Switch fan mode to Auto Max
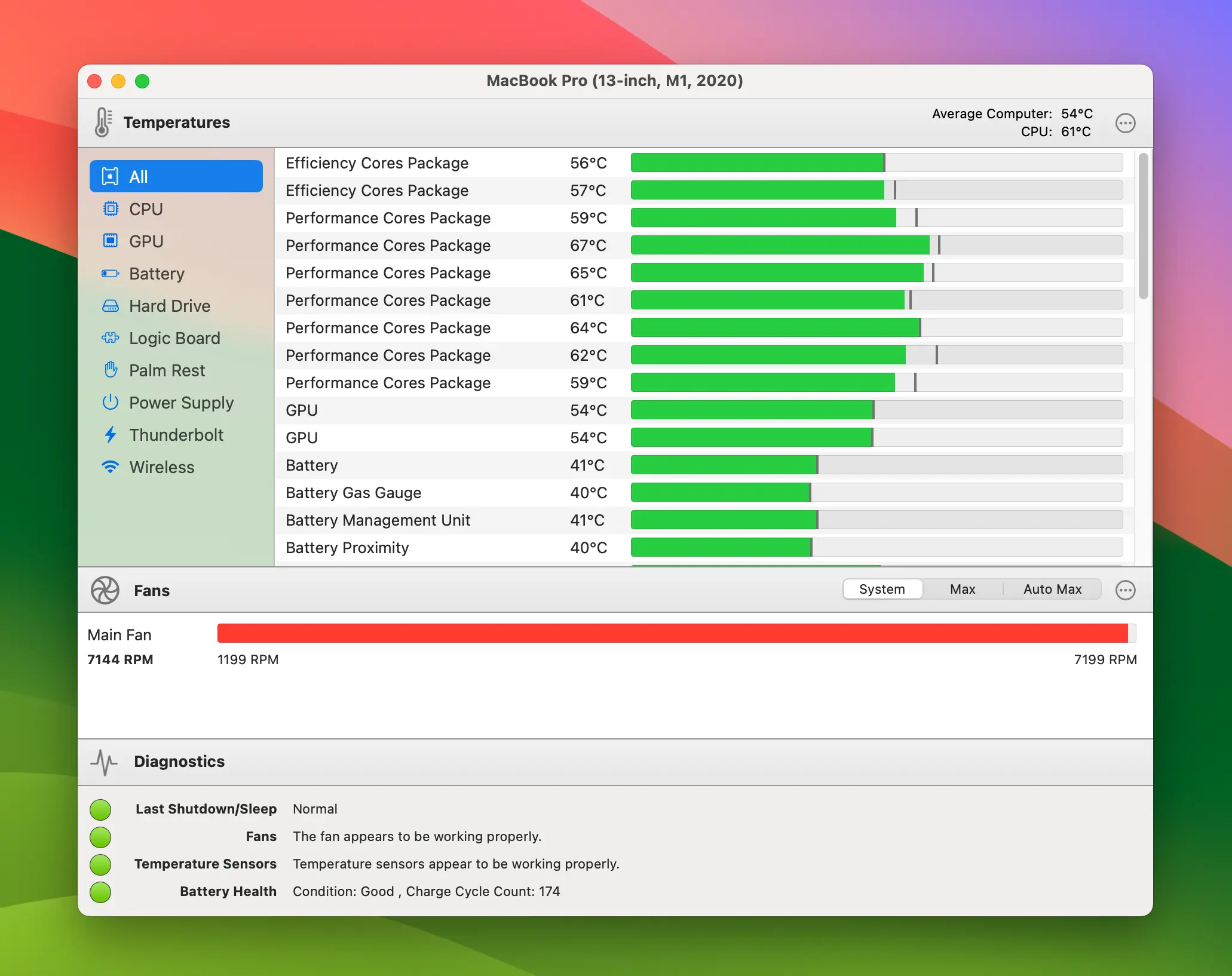Screen dimensions: 1232x976 [1052, 590]
